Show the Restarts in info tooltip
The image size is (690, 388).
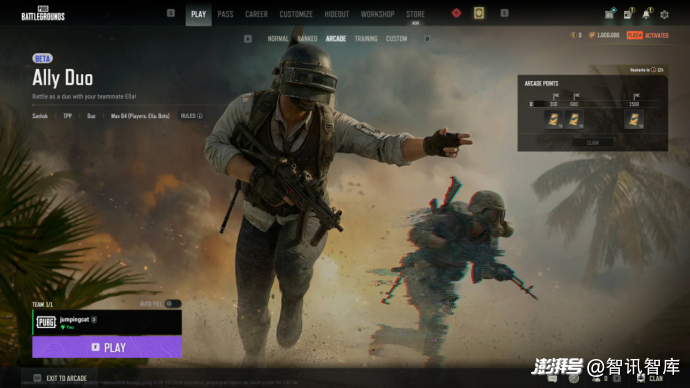(x=653, y=70)
